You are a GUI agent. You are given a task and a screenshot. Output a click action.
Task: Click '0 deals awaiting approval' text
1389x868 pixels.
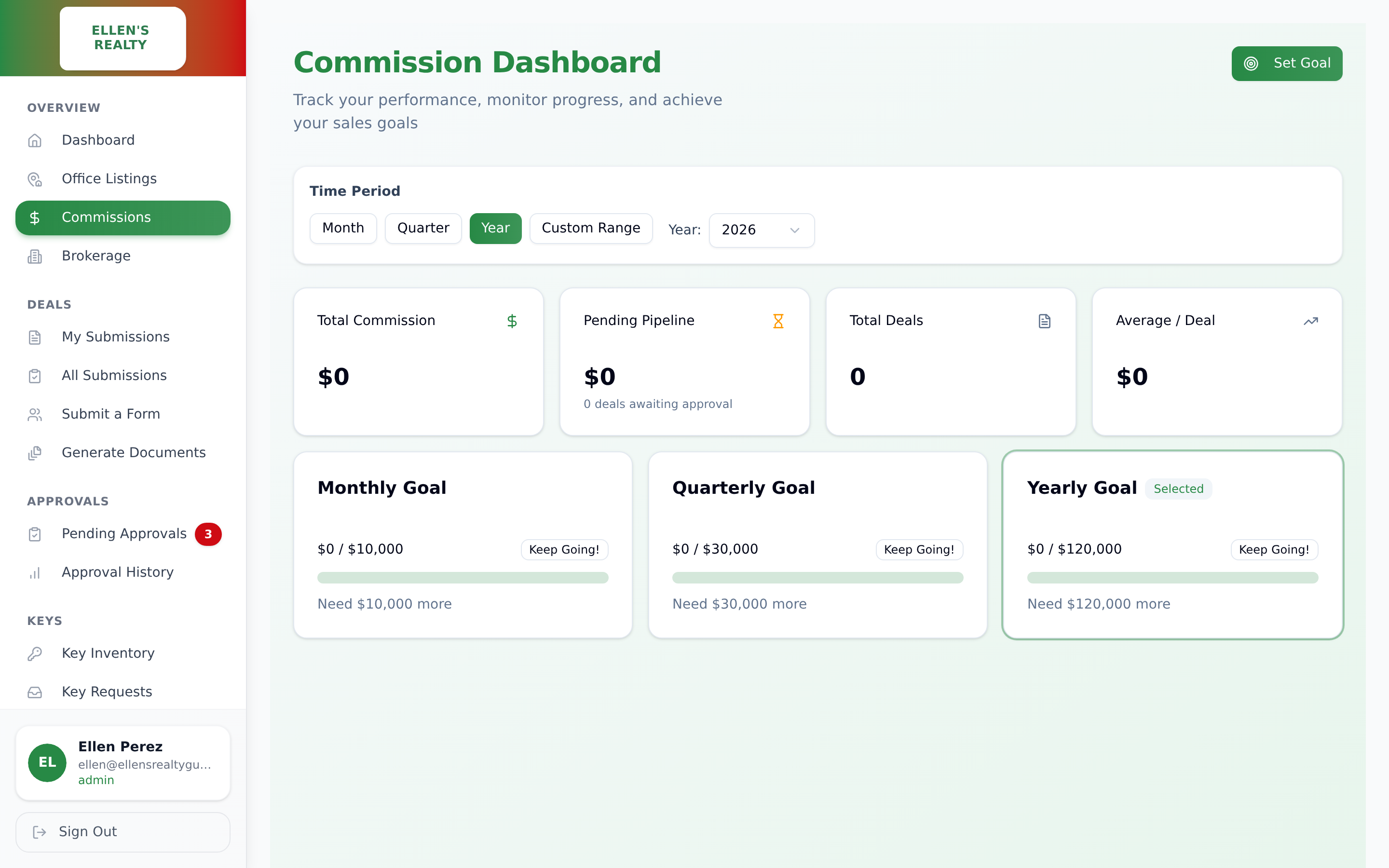pyautogui.click(x=658, y=404)
